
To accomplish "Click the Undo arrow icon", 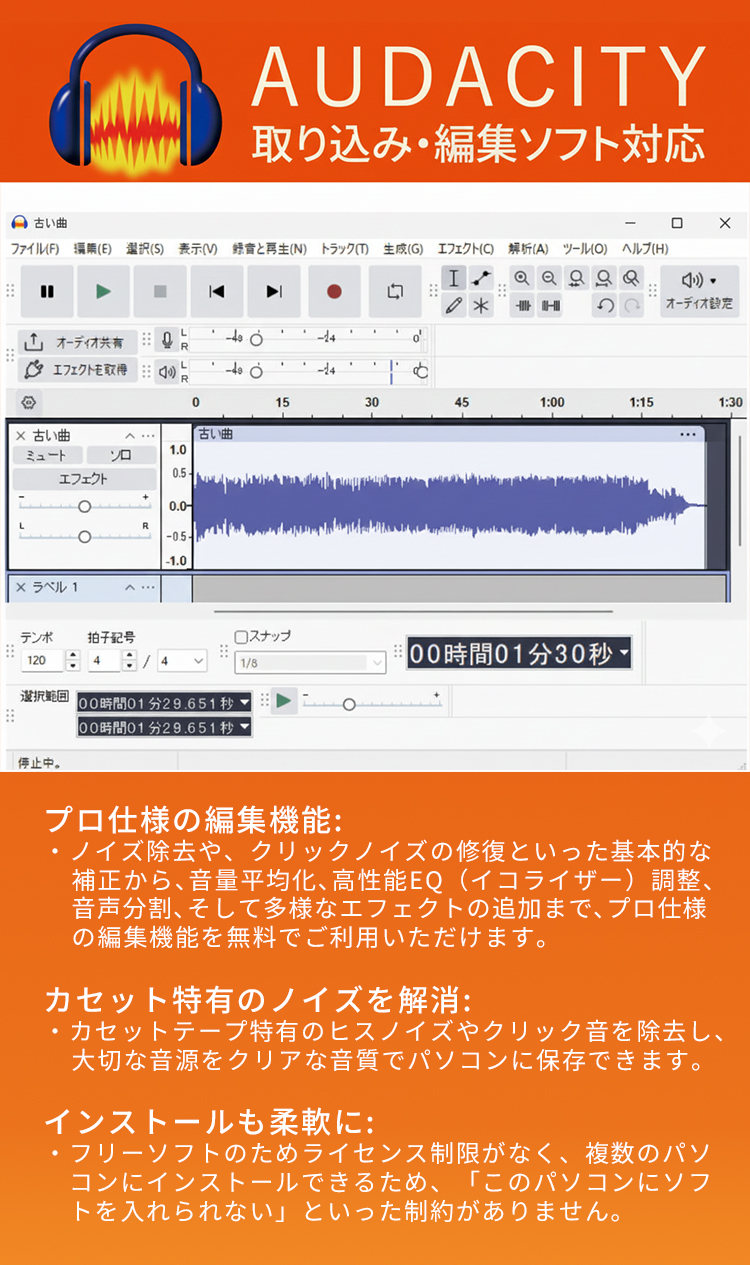I will tap(604, 306).
